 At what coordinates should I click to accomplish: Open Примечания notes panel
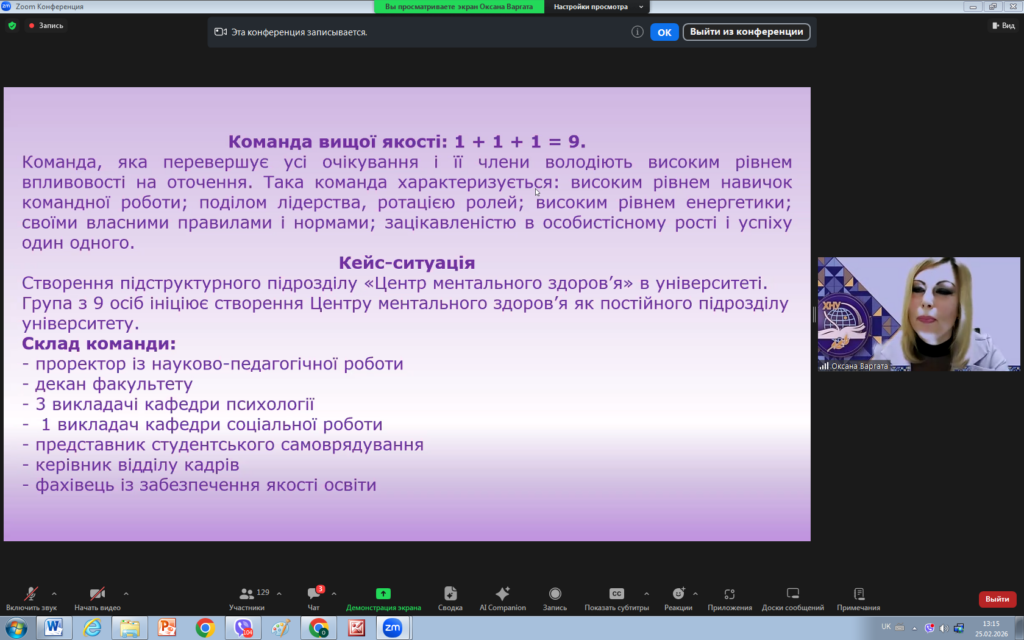[858, 594]
